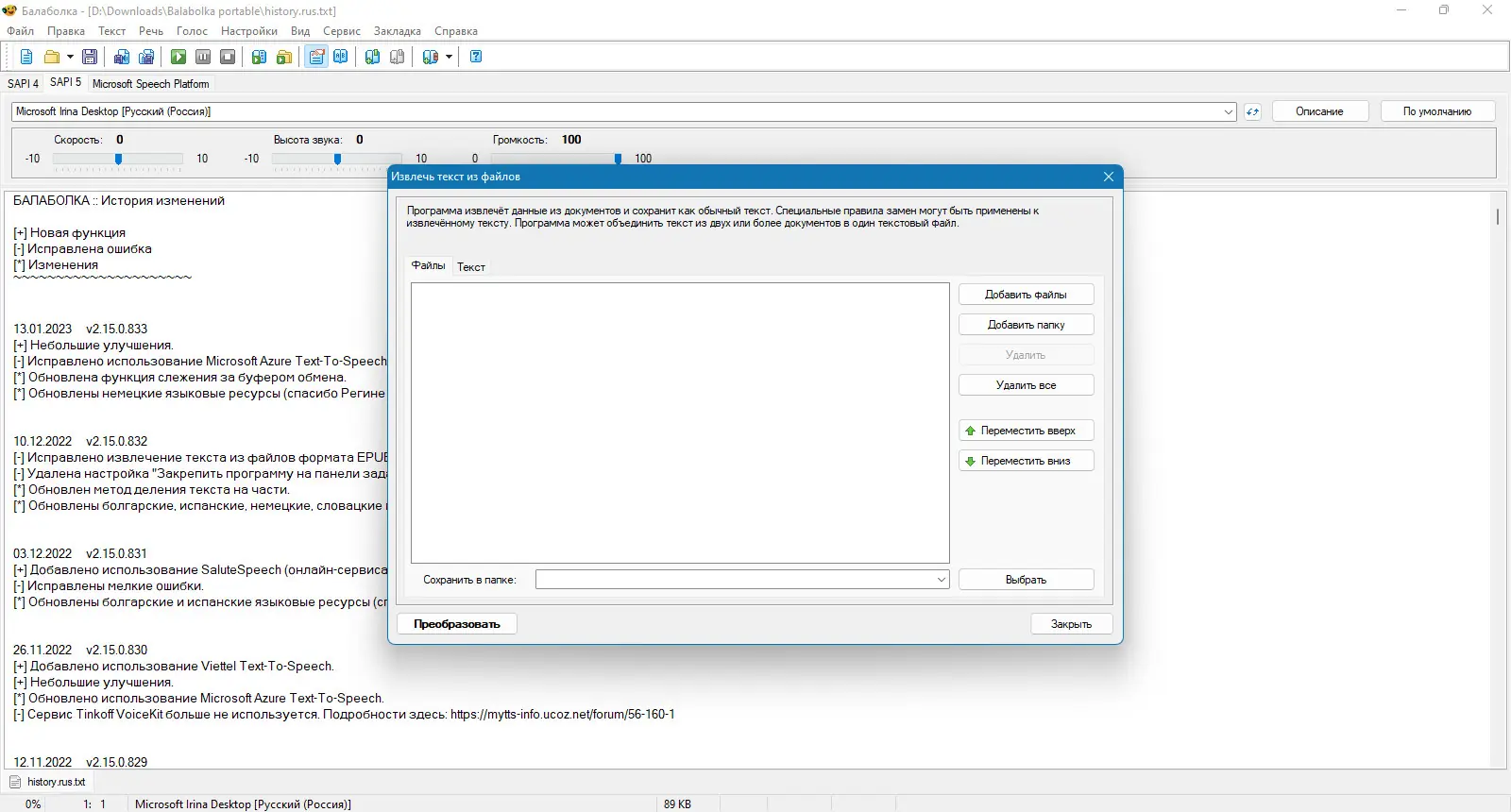
Task: Click the document icon on the history.rus.txt tab
Action: point(15,782)
